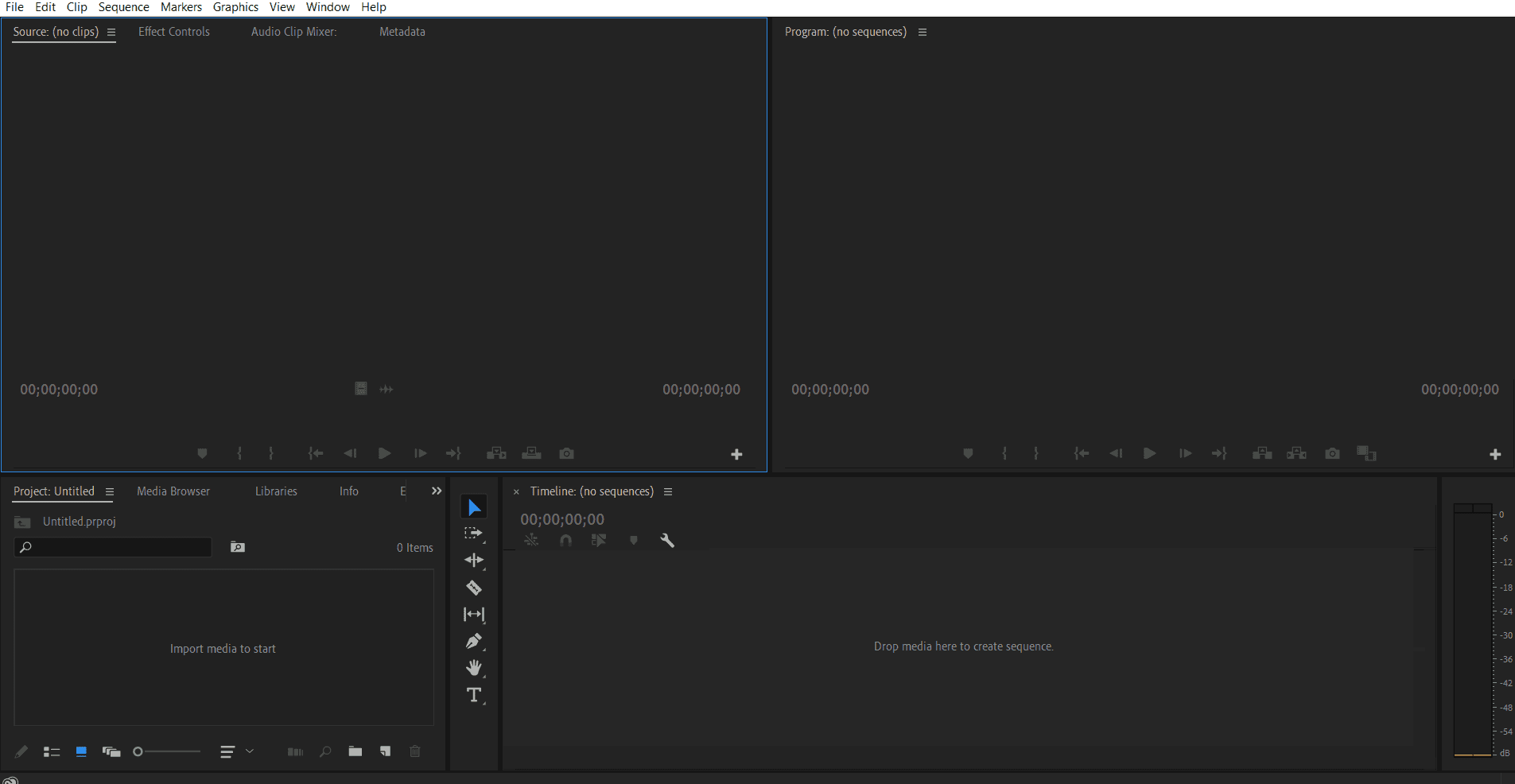Click the Lift button in Program monitor
1515x784 pixels.
[x=1262, y=453]
